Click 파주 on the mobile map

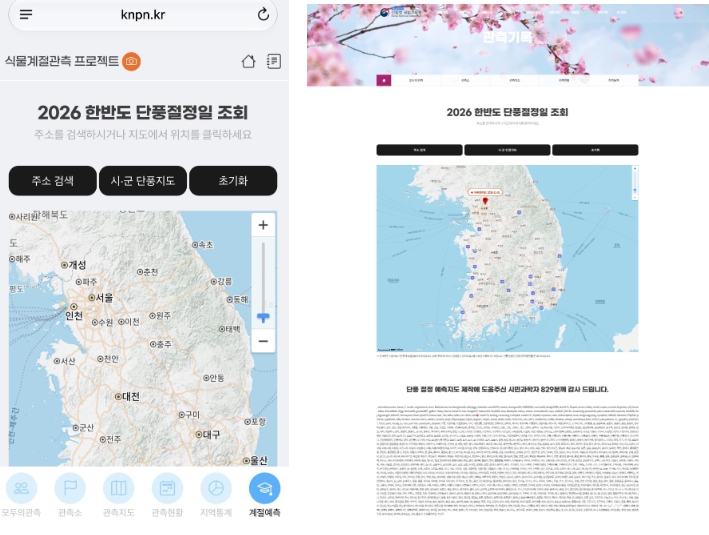click(86, 282)
